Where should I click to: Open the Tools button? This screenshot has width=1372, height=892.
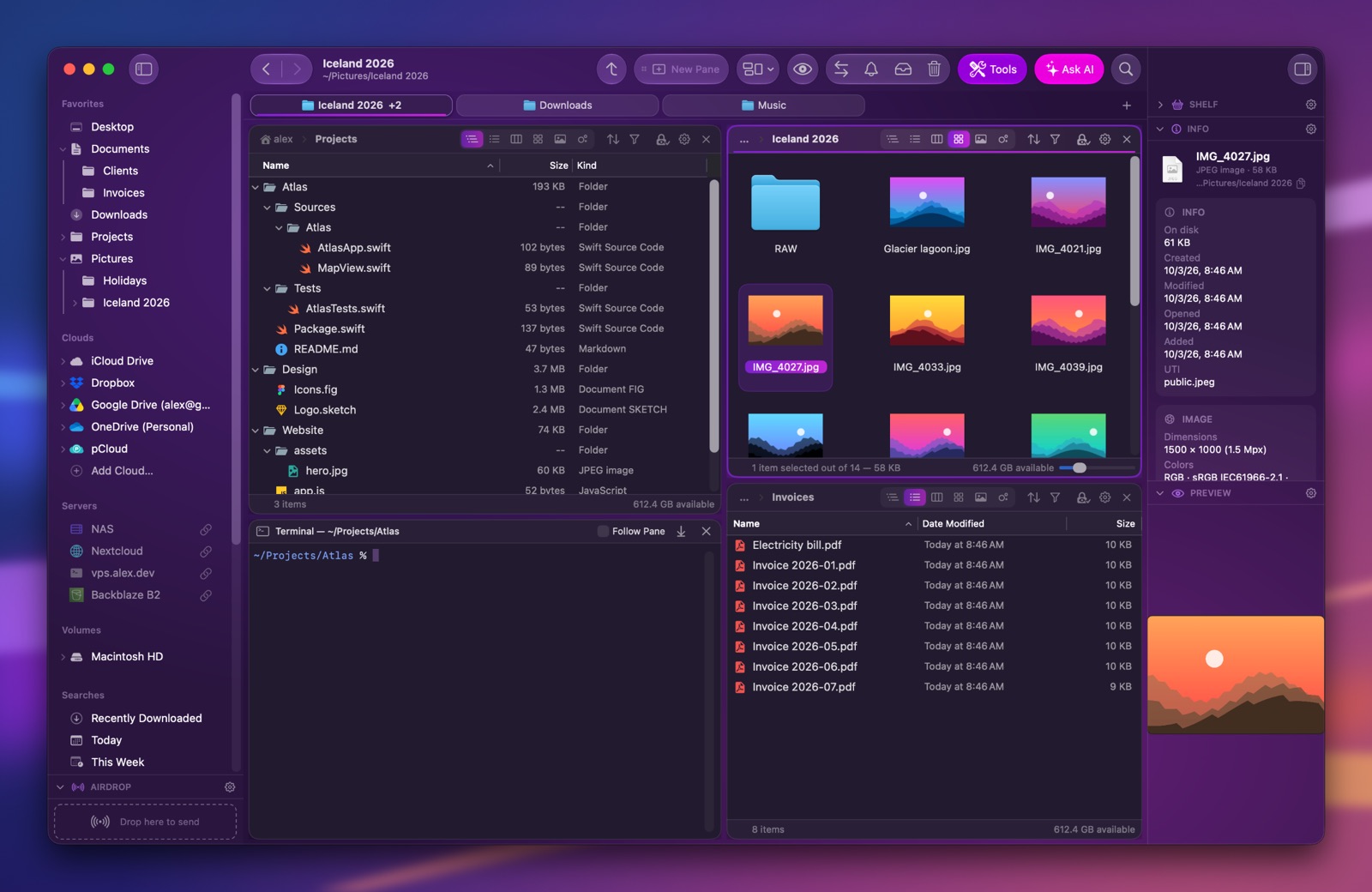click(x=992, y=69)
